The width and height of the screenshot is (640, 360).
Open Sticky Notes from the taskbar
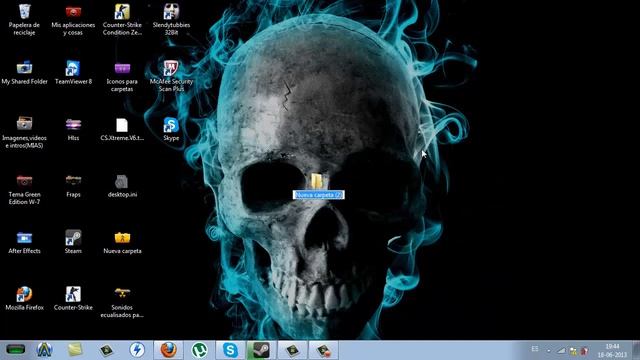(75, 350)
